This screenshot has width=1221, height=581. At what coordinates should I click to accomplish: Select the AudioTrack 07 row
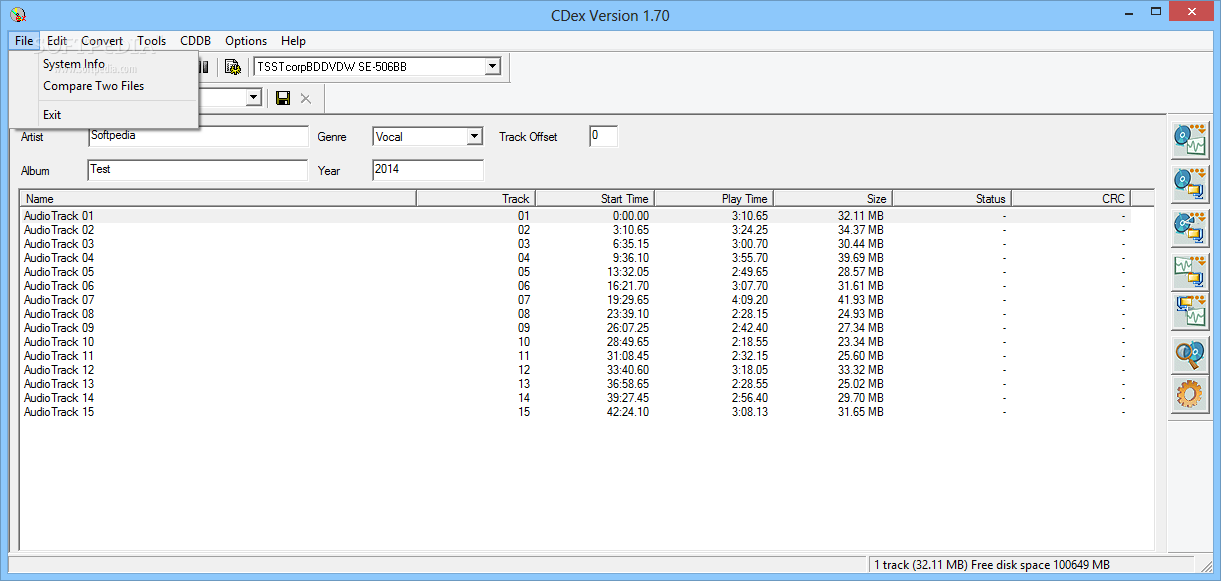586,299
